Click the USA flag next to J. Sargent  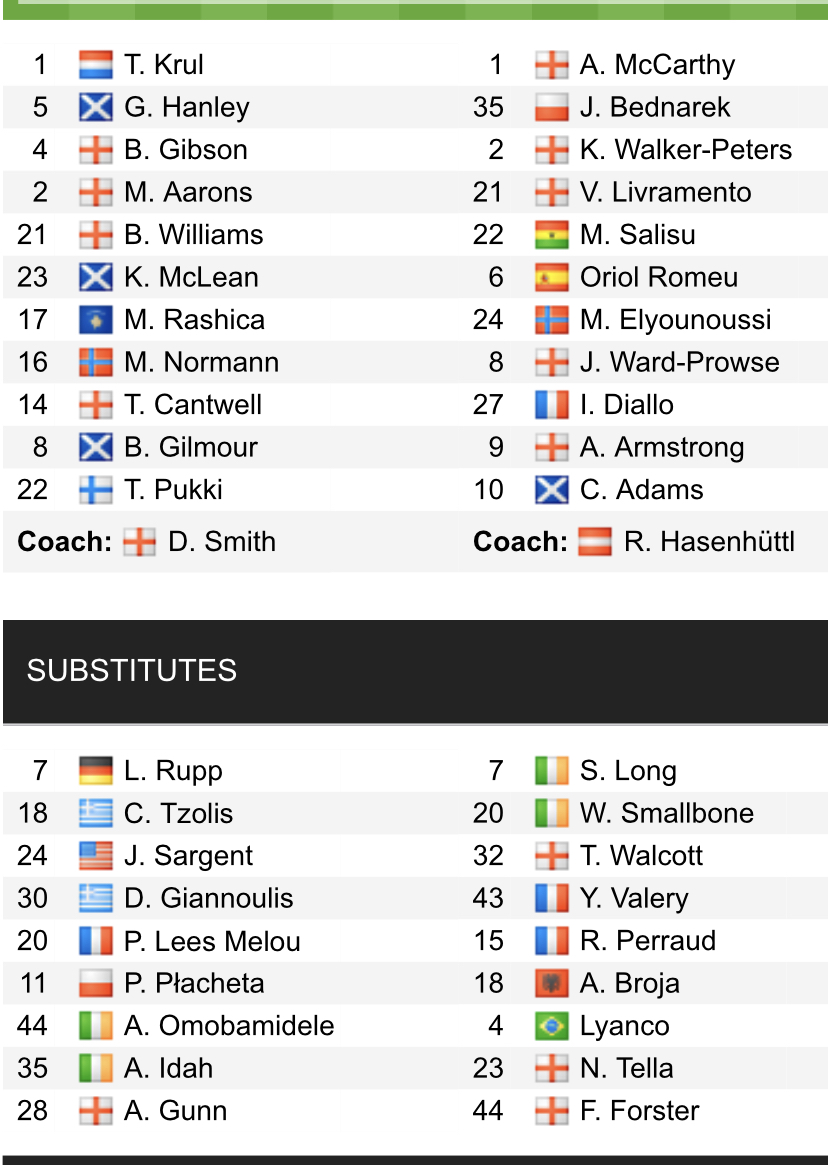(x=96, y=856)
